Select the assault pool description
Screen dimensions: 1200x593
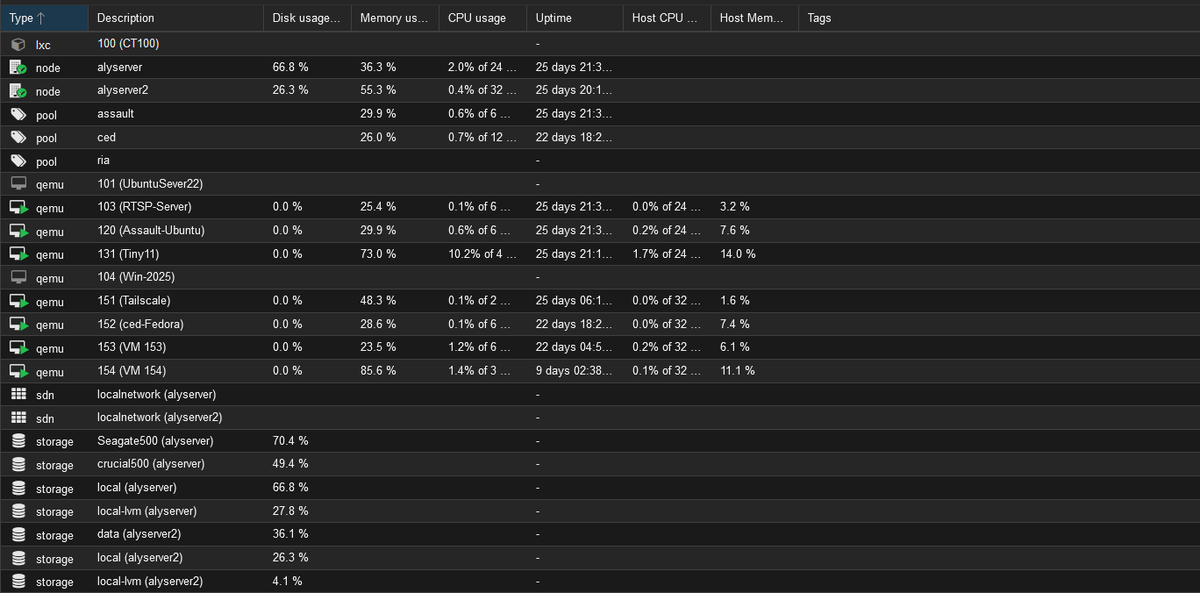point(115,114)
